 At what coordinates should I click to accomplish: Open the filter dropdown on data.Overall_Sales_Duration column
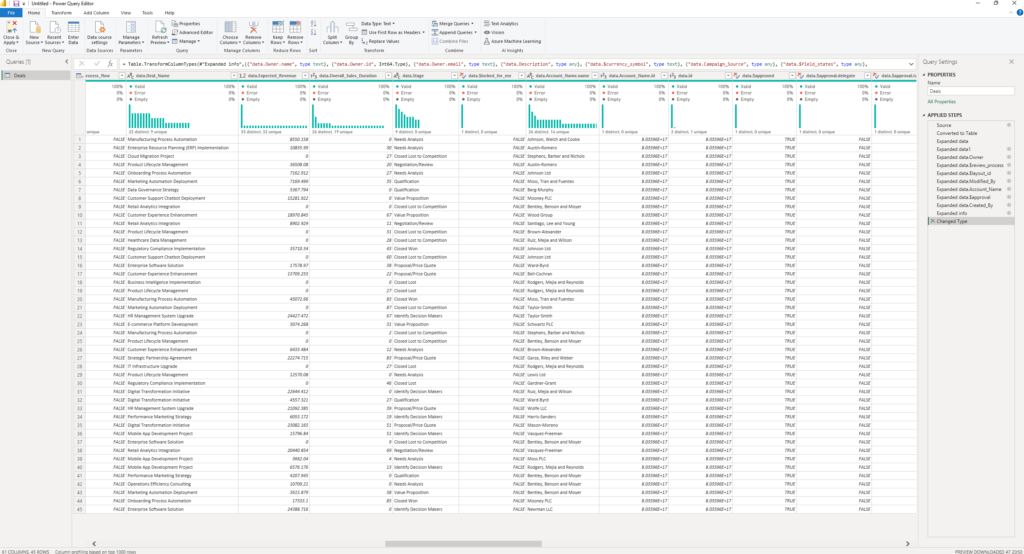point(388,76)
